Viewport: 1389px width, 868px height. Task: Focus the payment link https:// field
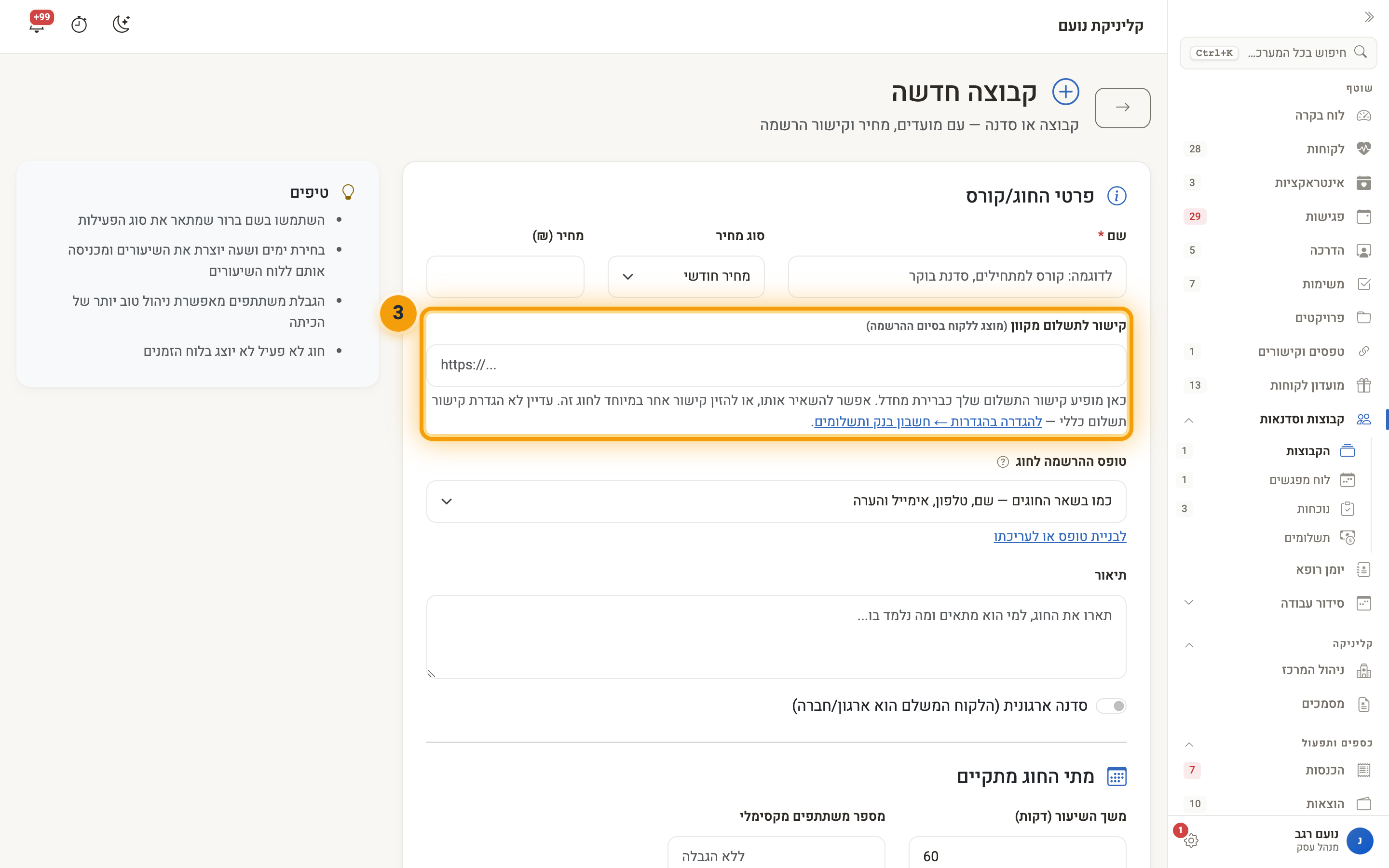click(x=776, y=365)
